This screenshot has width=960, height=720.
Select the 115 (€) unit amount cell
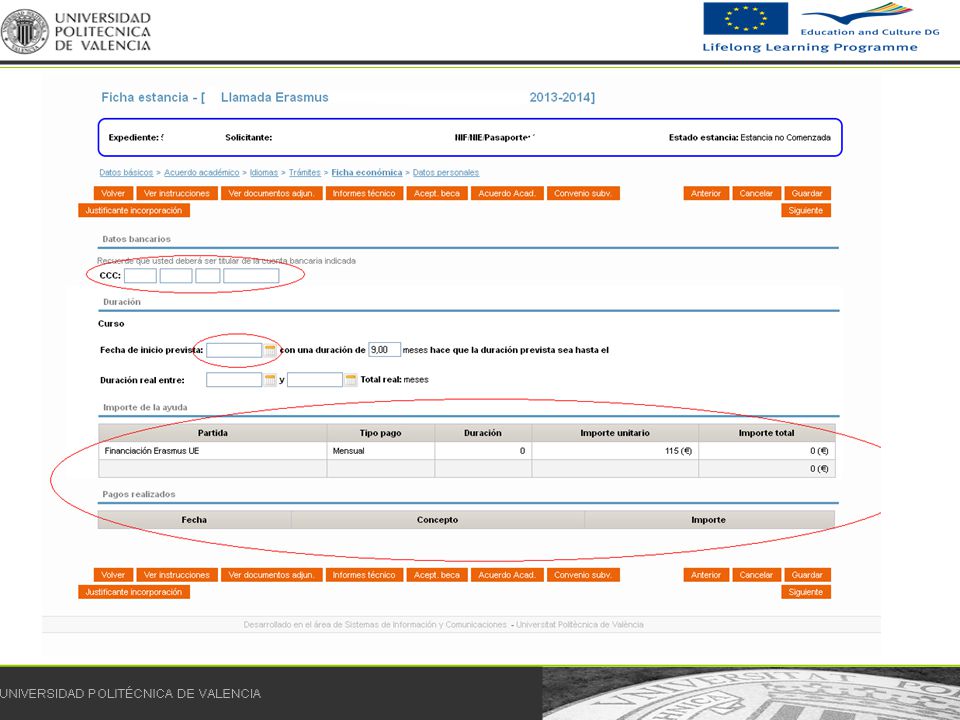(615, 451)
